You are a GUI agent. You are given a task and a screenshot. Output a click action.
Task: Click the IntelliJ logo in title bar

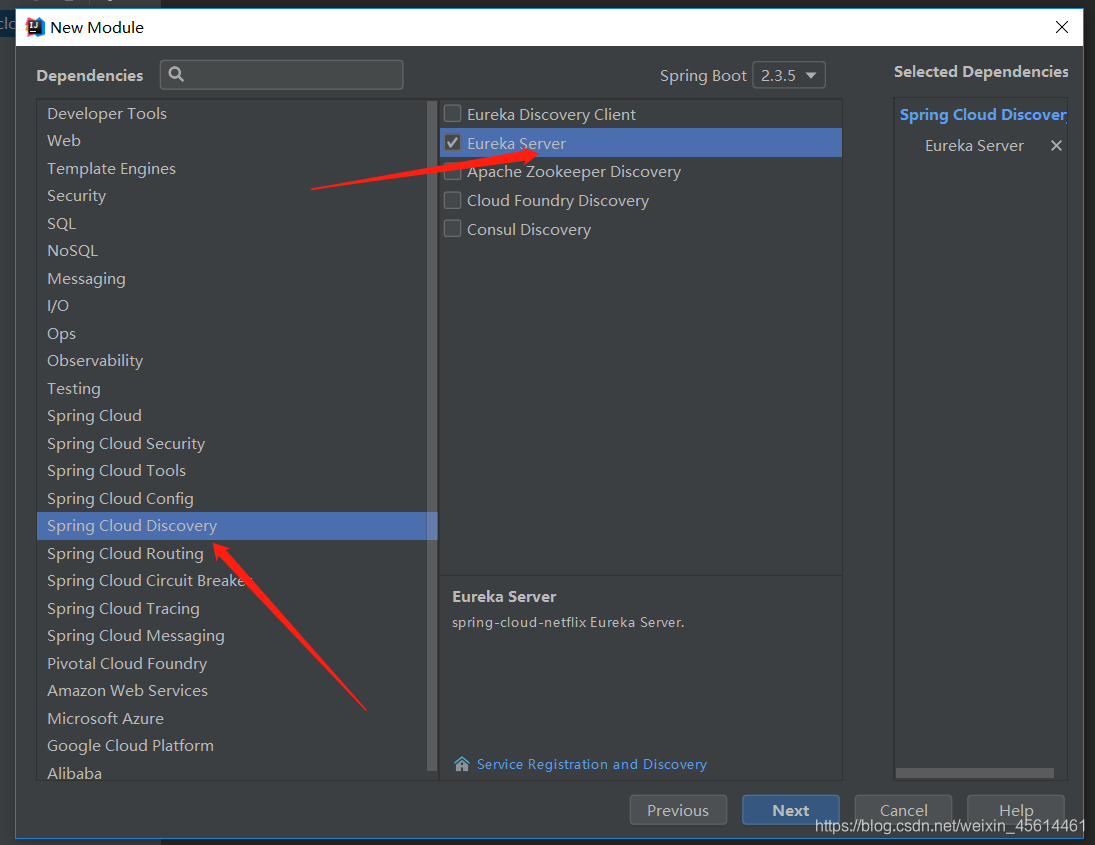[35, 27]
